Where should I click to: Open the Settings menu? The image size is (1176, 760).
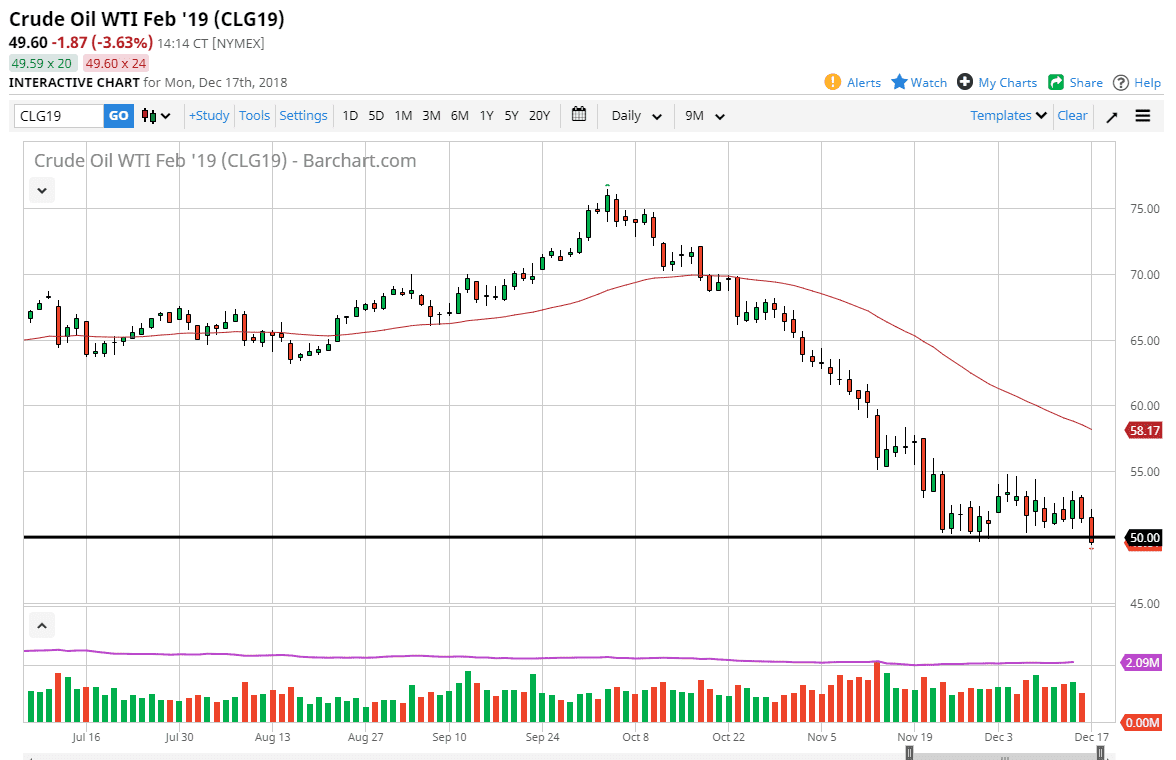point(303,115)
